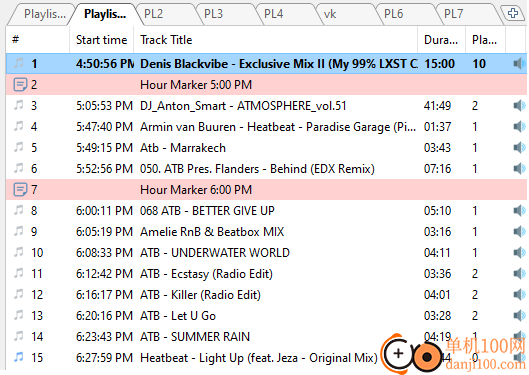Select the first Playlis... tab
Screen dimensions: 529x375
45,14
